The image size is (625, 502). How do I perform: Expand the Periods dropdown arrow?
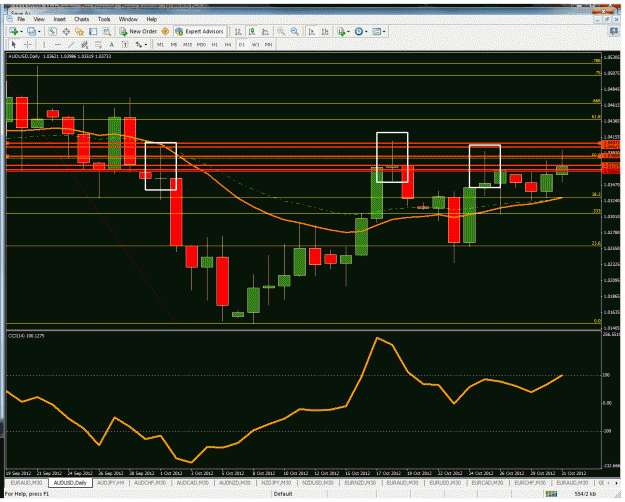point(366,32)
